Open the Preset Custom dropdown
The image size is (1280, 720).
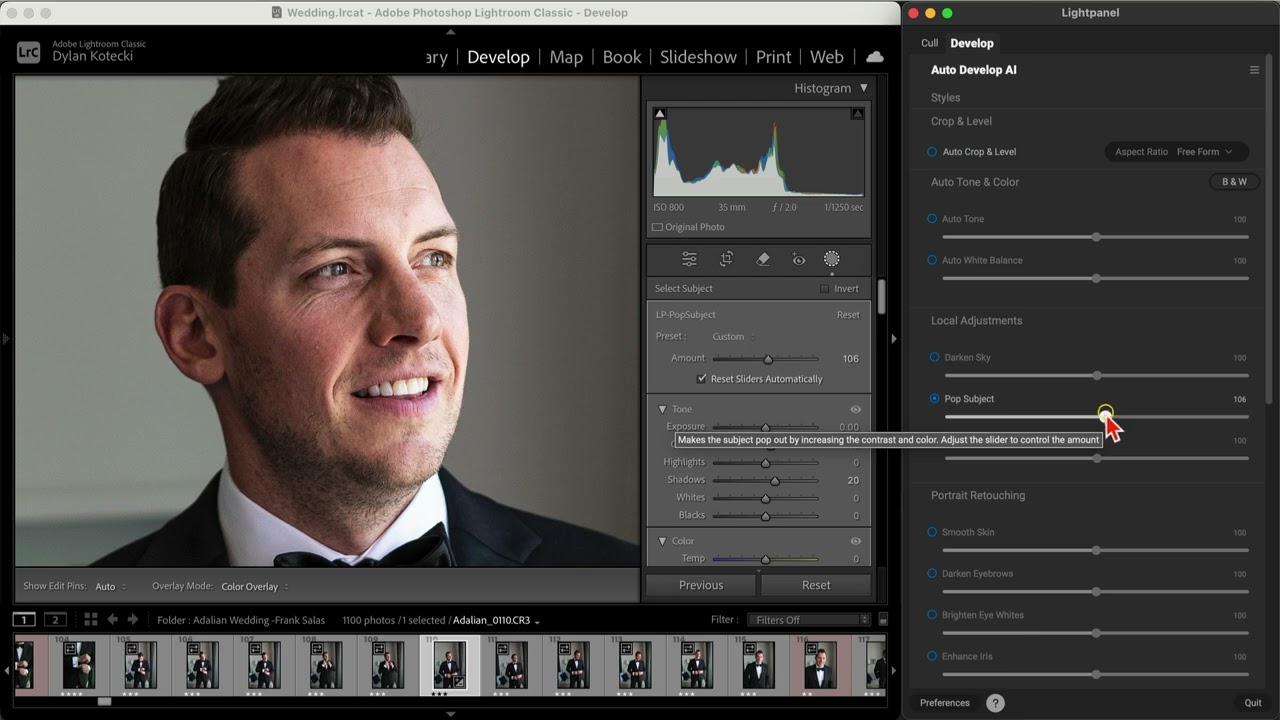(x=734, y=337)
